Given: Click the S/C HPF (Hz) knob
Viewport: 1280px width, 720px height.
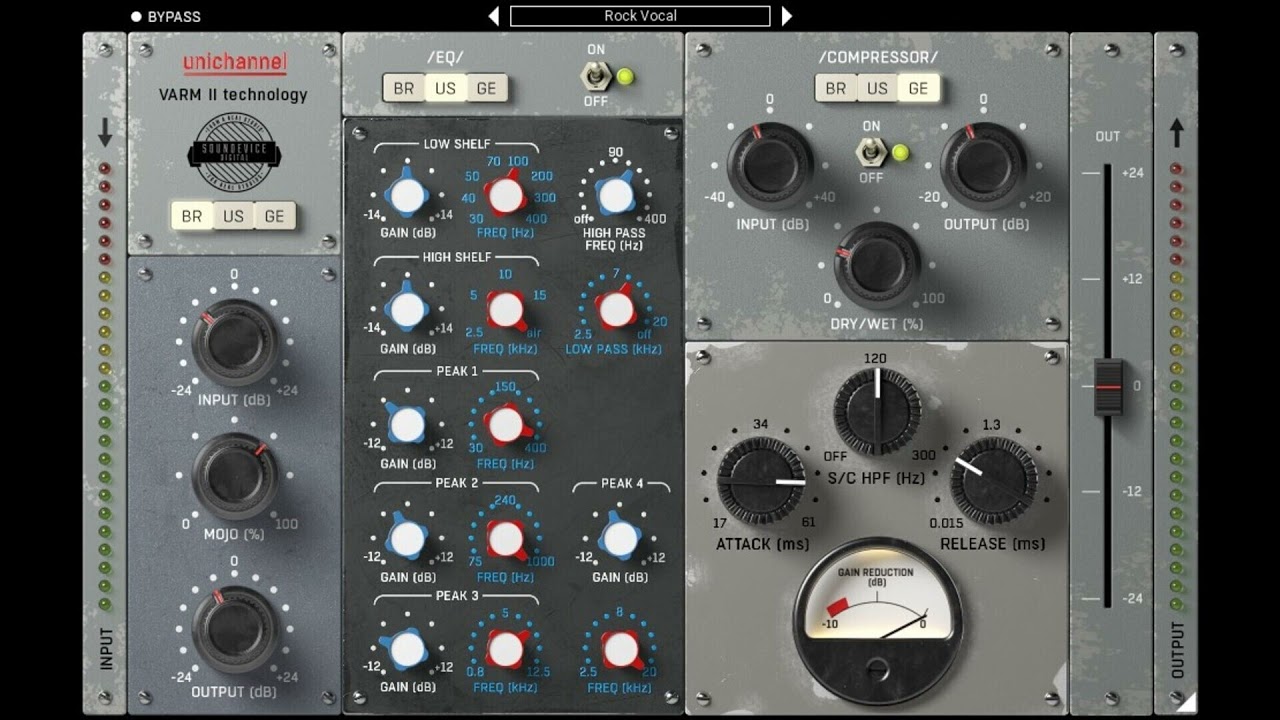Looking at the screenshot, I should [x=877, y=411].
